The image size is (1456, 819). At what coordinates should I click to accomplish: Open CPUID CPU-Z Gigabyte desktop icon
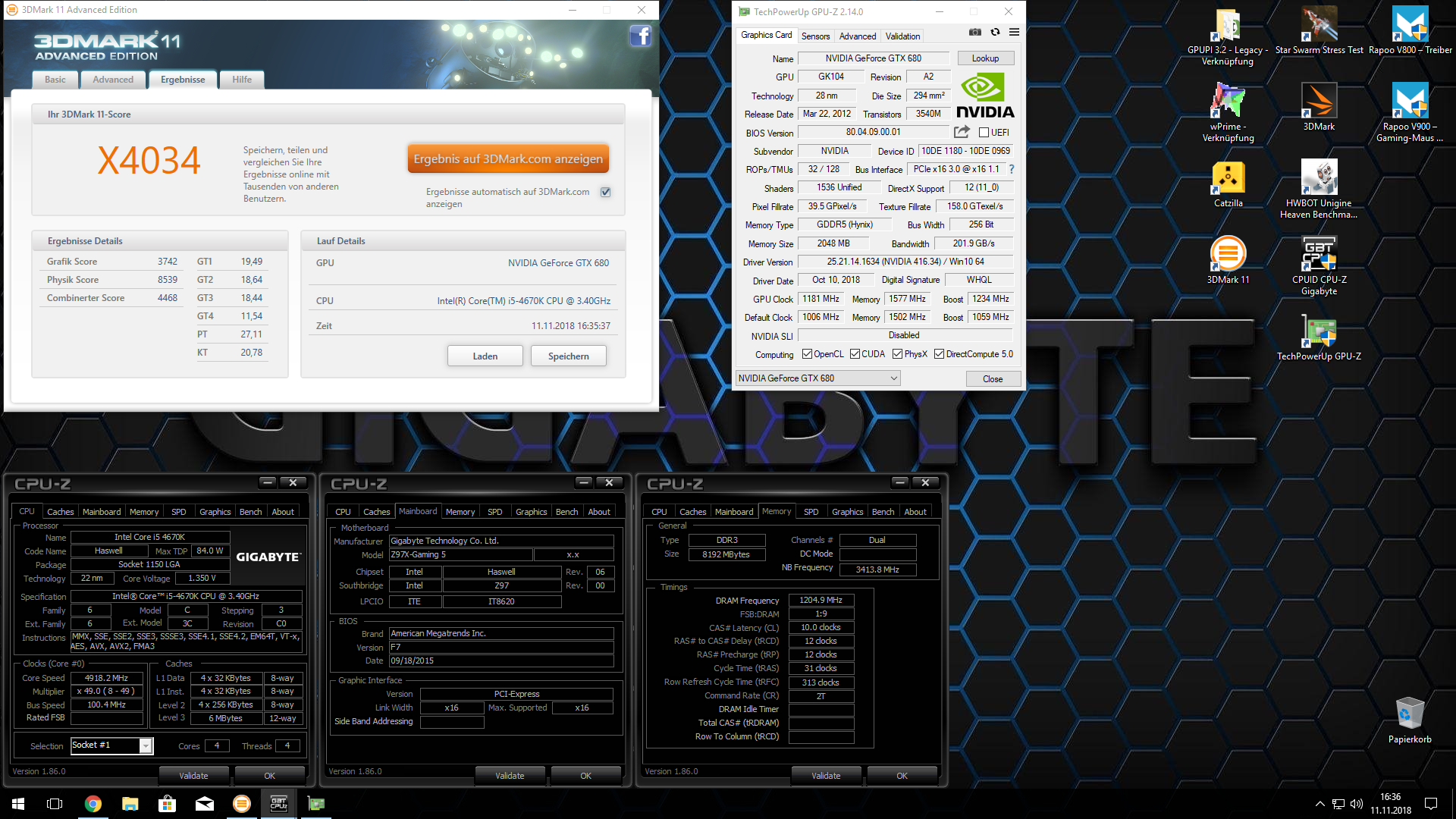1319,266
